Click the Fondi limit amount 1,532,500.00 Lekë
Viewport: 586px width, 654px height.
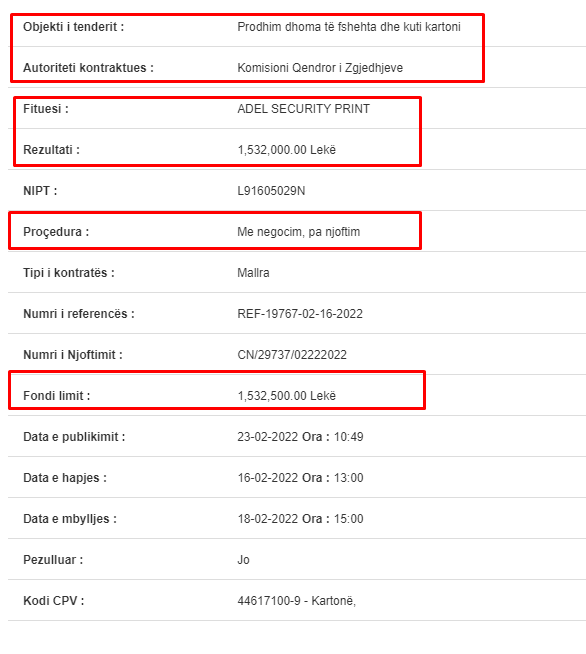point(287,395)
